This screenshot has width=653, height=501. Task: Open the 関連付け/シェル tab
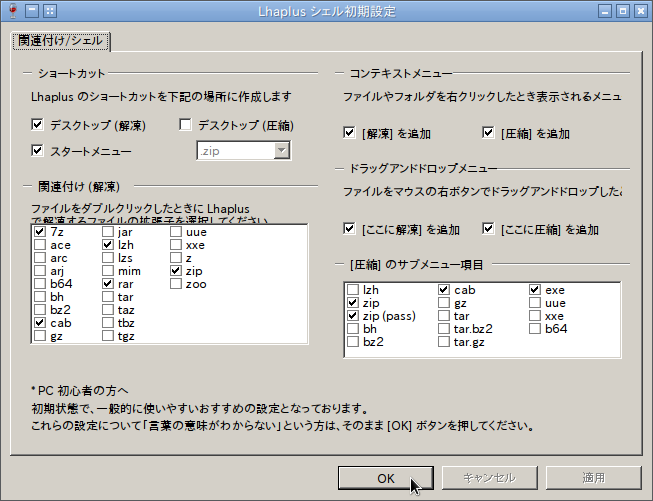coord(61,41)
